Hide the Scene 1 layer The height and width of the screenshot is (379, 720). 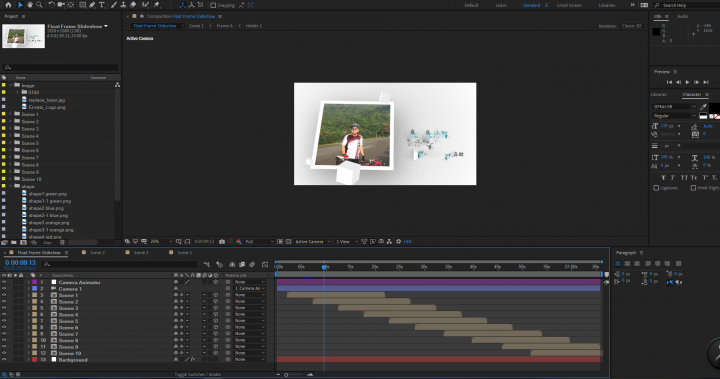pos(4,295)
